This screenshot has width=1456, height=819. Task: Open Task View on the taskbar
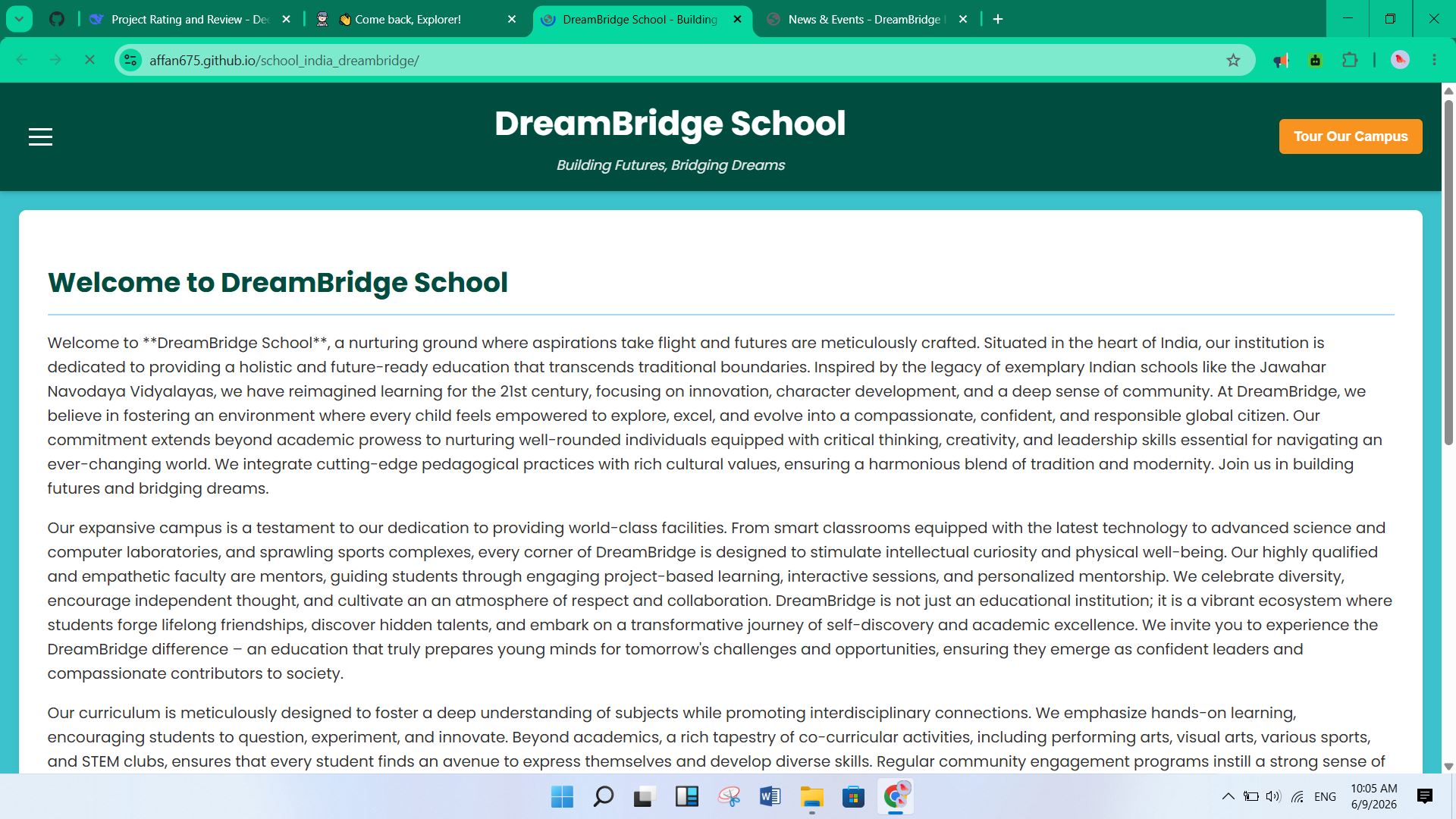pyautogui.click(x=645, y=796)
